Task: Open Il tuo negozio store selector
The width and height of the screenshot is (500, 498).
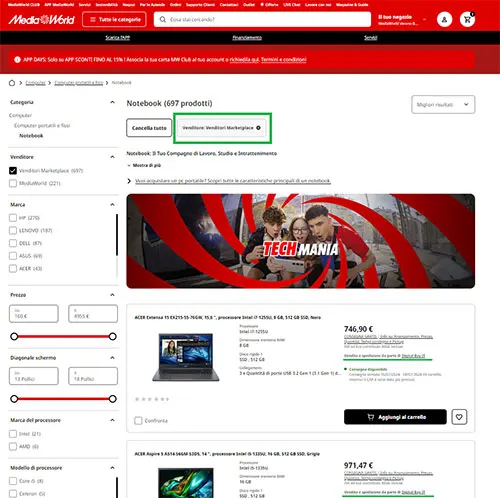Action: click(x=402, y=20)
